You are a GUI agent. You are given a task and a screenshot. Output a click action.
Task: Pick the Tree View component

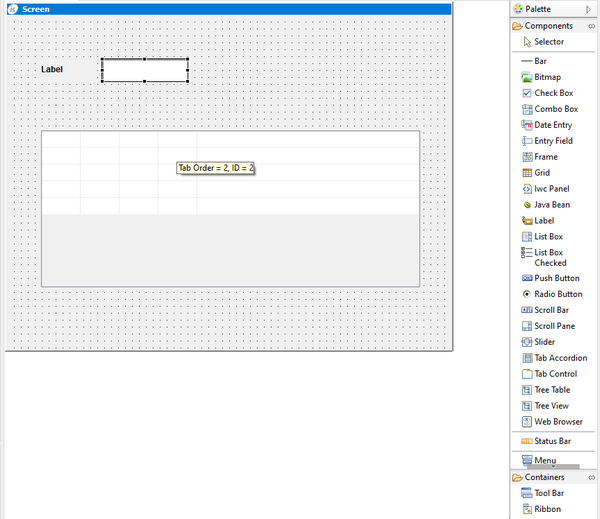point(545,406)
